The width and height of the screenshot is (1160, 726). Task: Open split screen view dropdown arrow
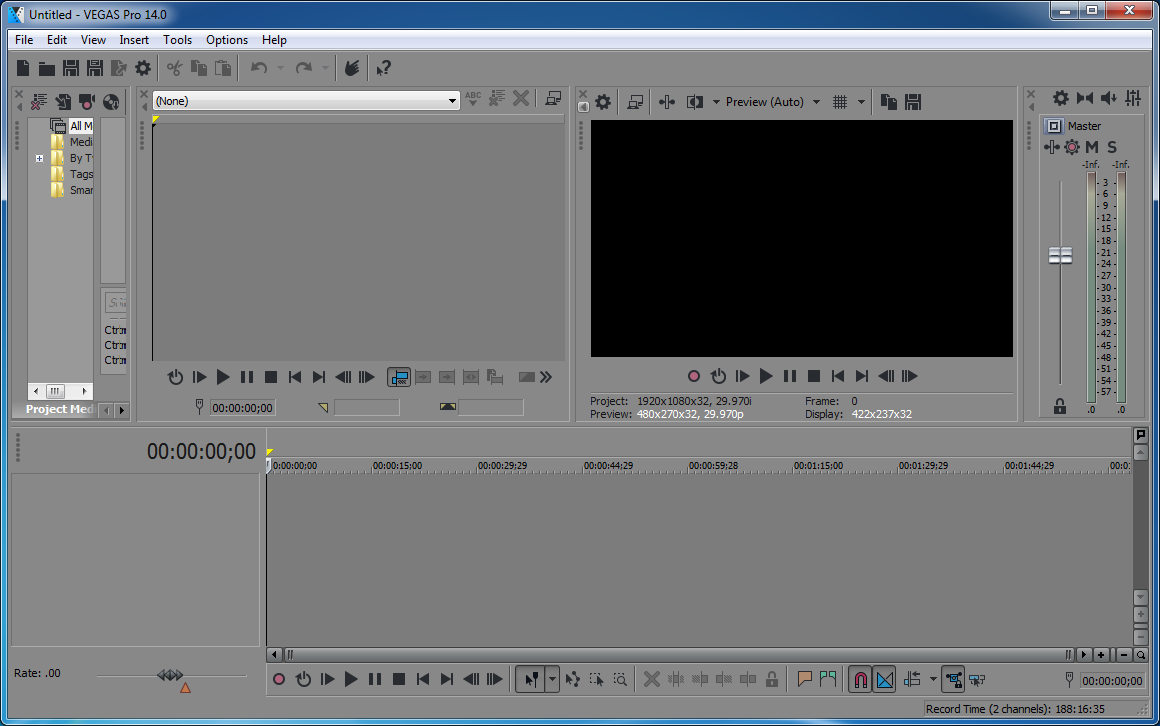716,102
